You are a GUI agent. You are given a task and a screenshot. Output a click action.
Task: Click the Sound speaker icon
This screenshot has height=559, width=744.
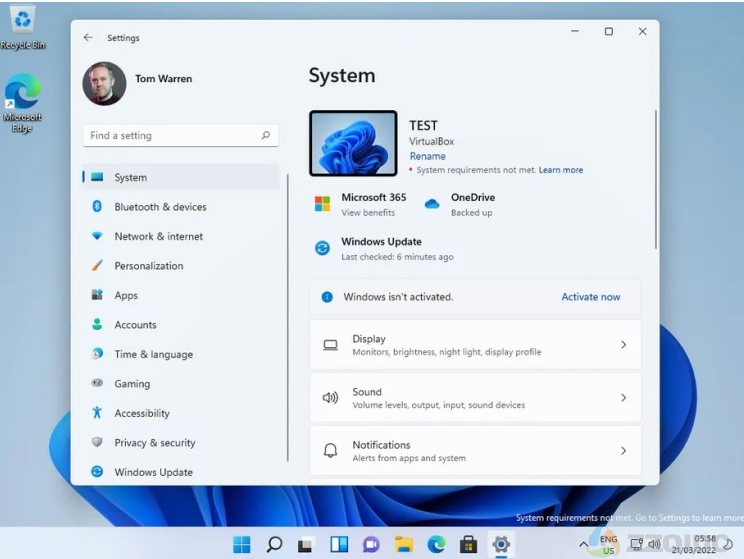click(x=330, y=398)
